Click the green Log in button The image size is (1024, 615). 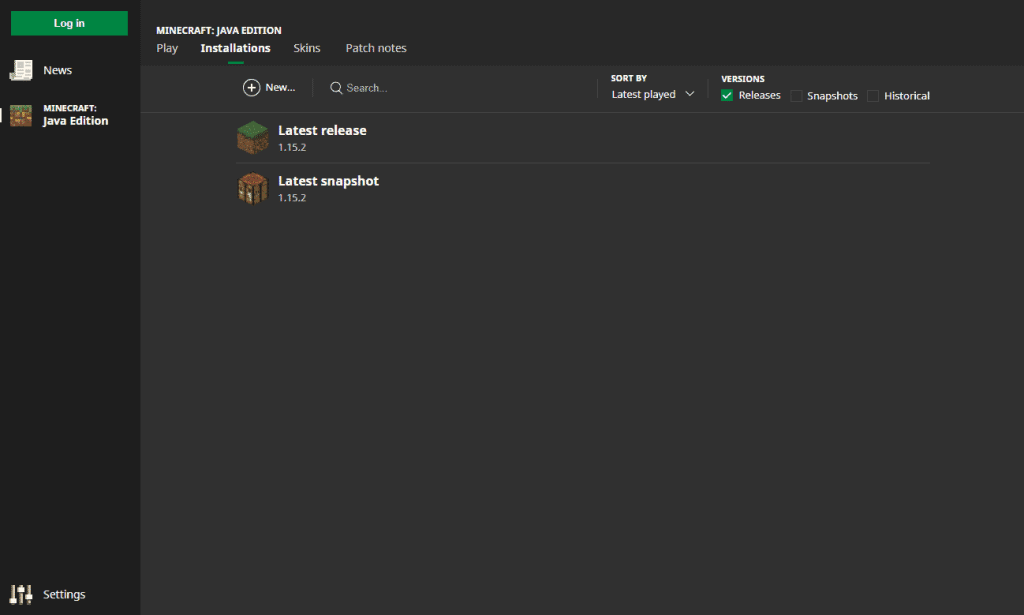69,24
